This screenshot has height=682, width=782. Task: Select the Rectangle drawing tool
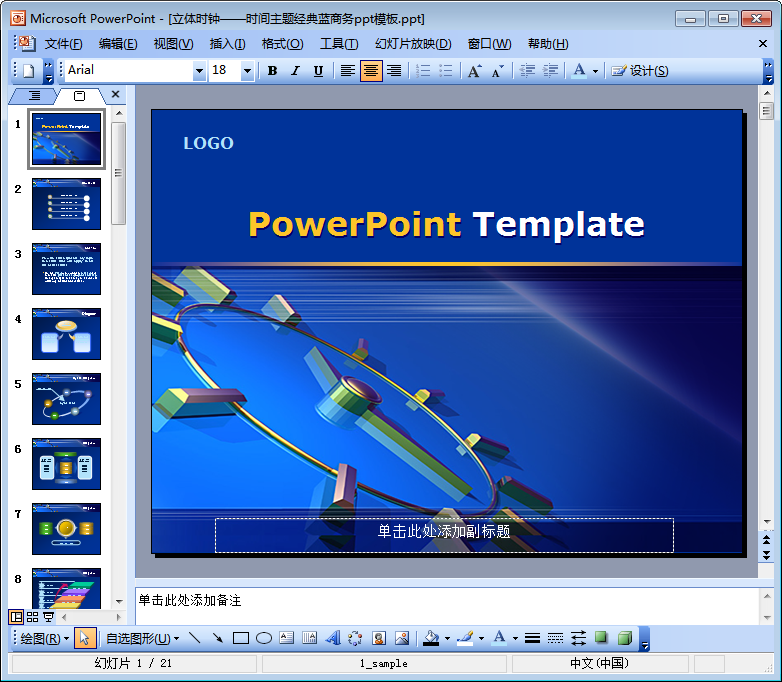pos(241,638)
